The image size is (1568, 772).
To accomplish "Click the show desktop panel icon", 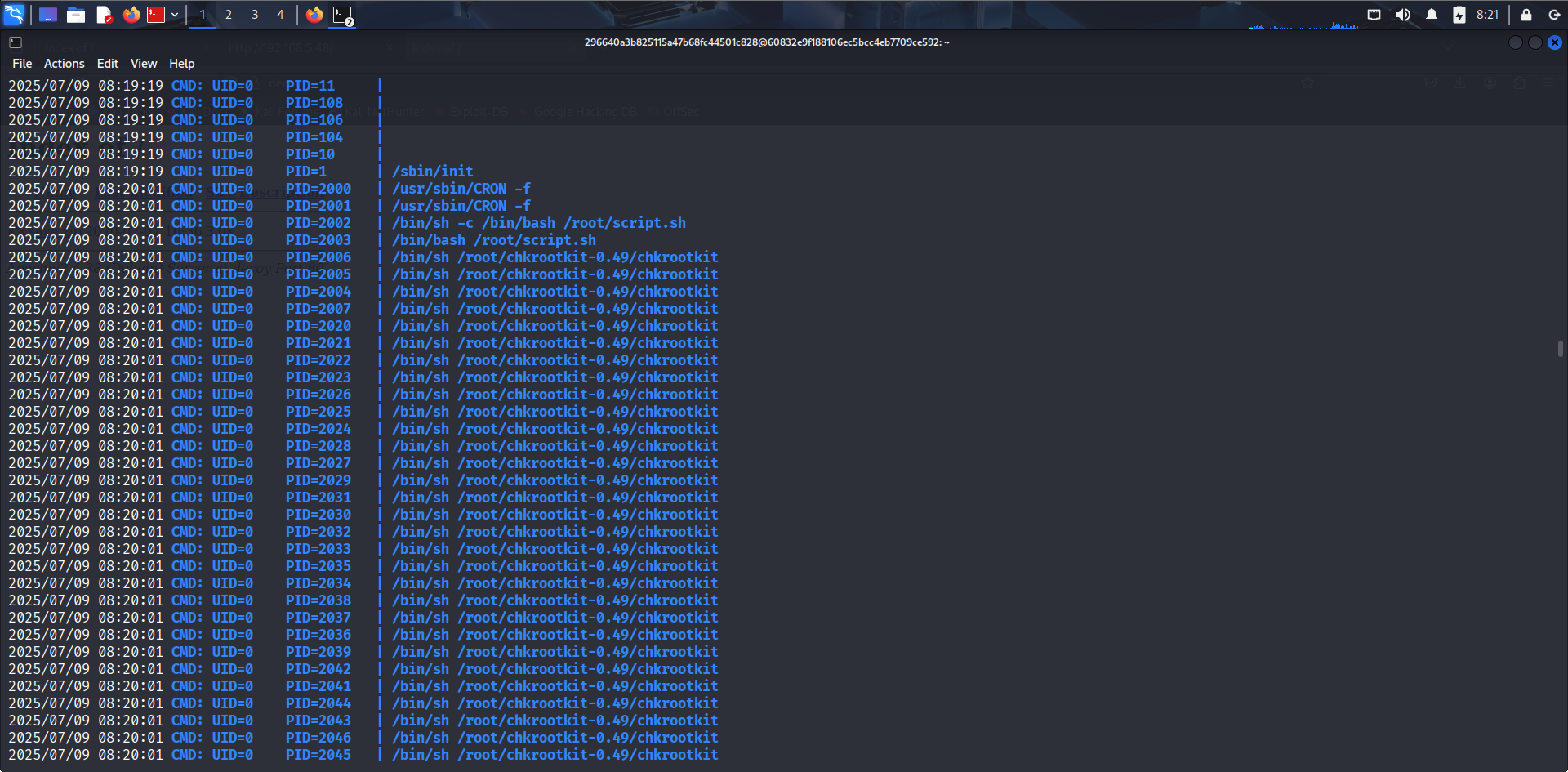I will point(48,15).
